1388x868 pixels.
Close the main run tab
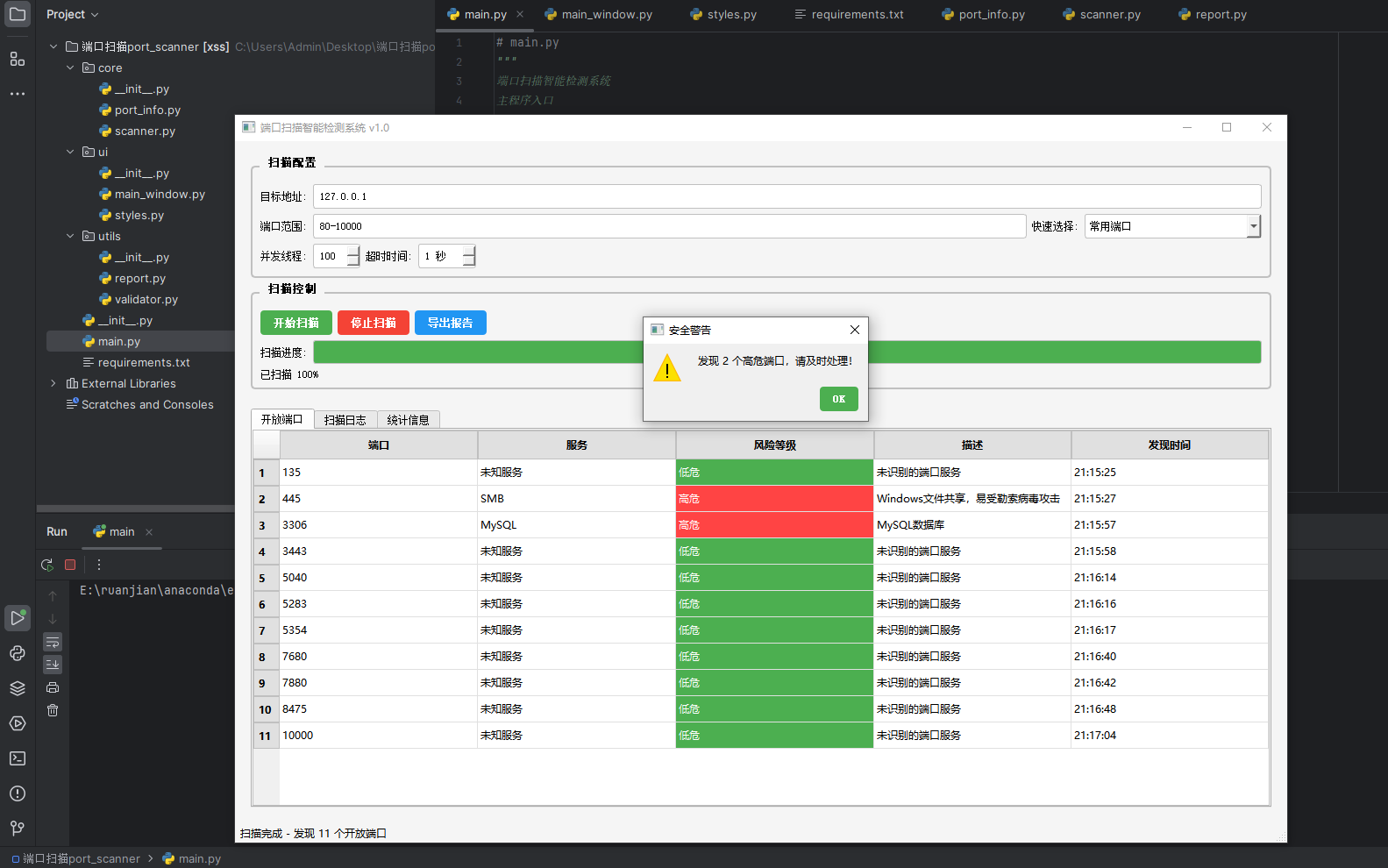coord(149,532)
